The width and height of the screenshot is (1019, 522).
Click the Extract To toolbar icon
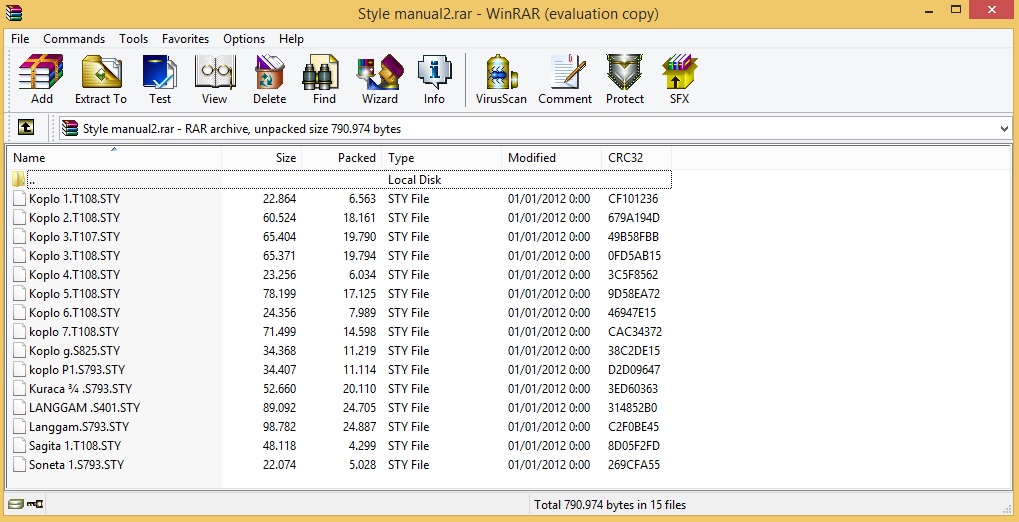click(101, 79)
